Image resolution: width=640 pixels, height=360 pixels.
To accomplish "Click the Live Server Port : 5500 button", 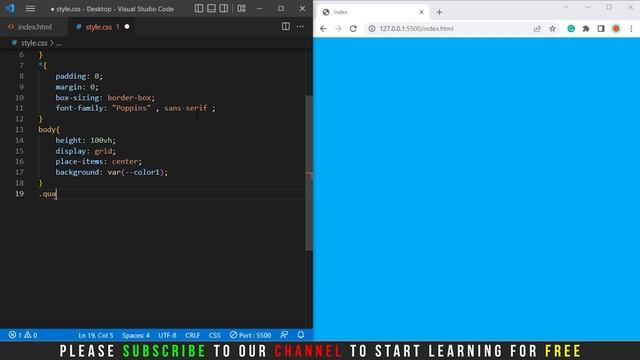I will [250, 335].
